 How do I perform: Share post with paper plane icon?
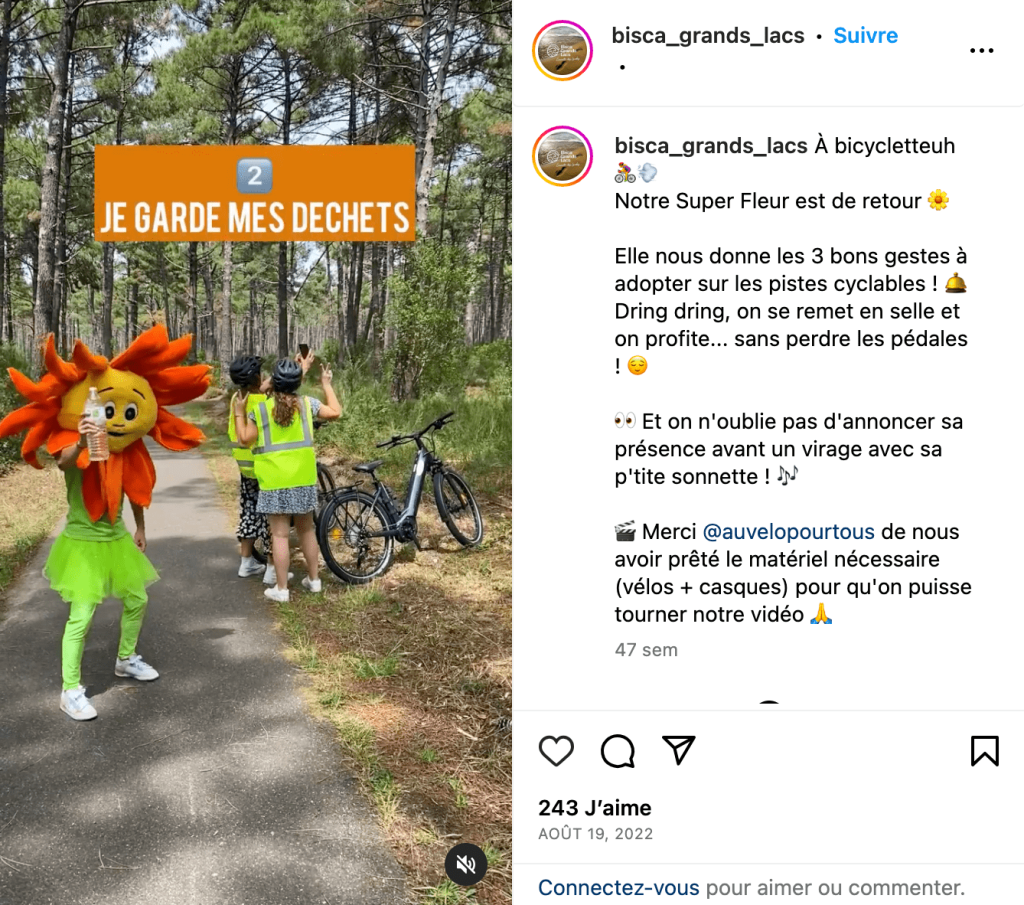pyautogui.click(x=679, y=750)
